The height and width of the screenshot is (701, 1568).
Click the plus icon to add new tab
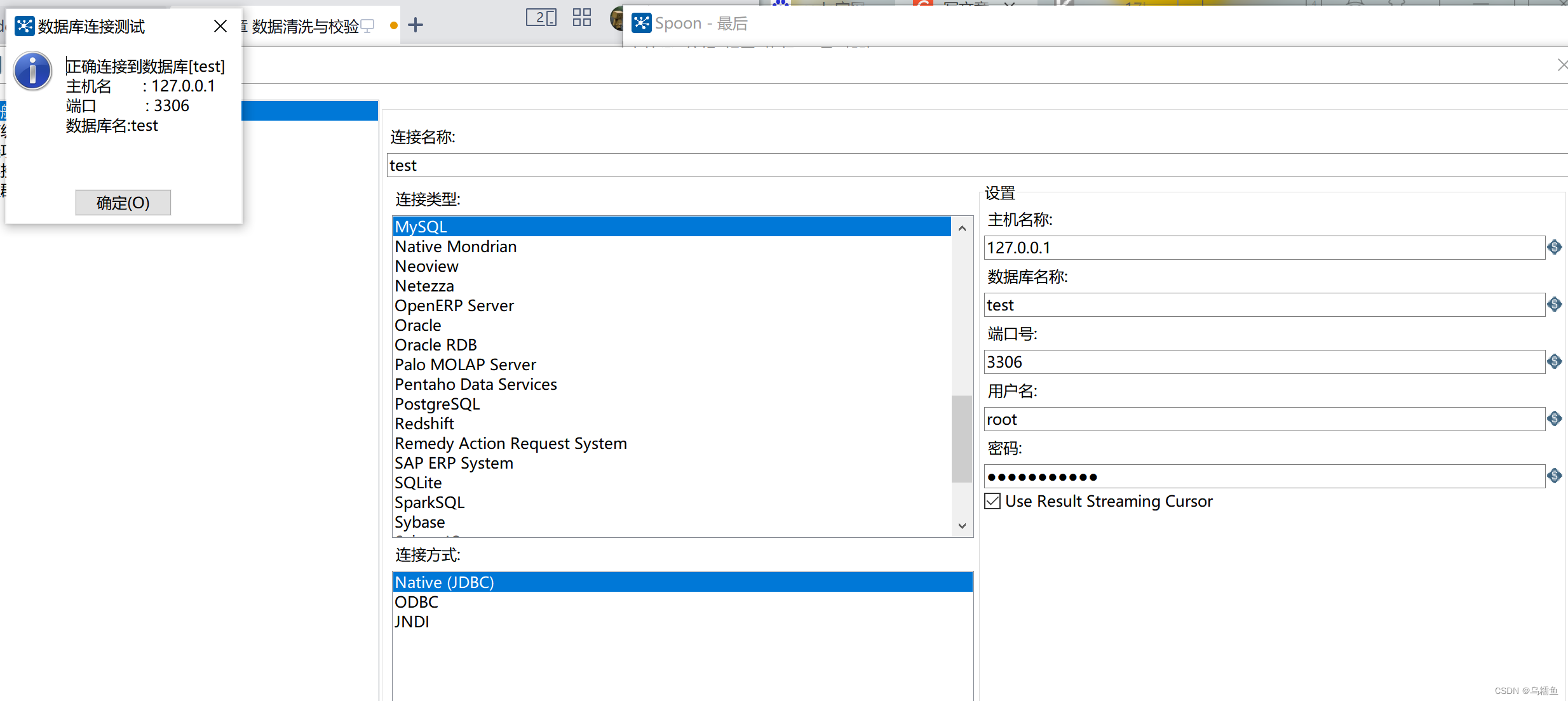click(416, 25)
